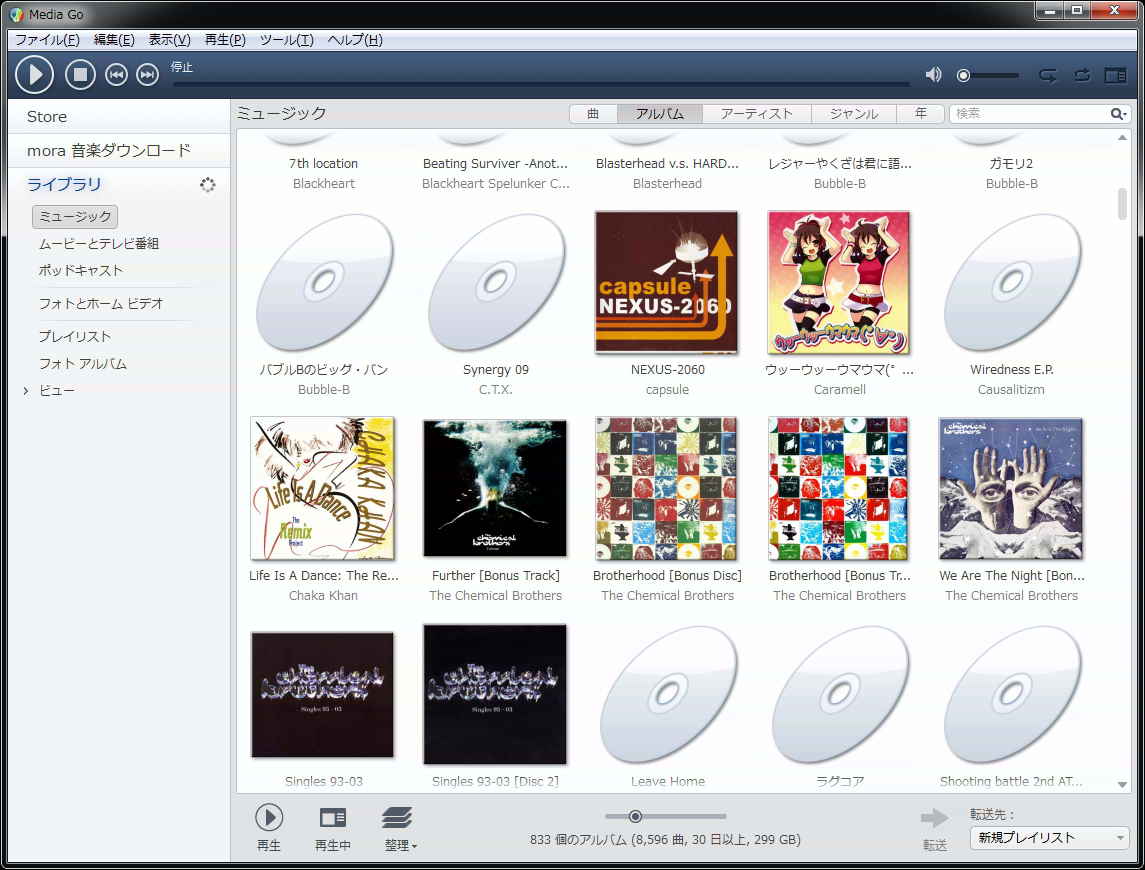Adjust the volume slider handle

(x=964, y=75)
